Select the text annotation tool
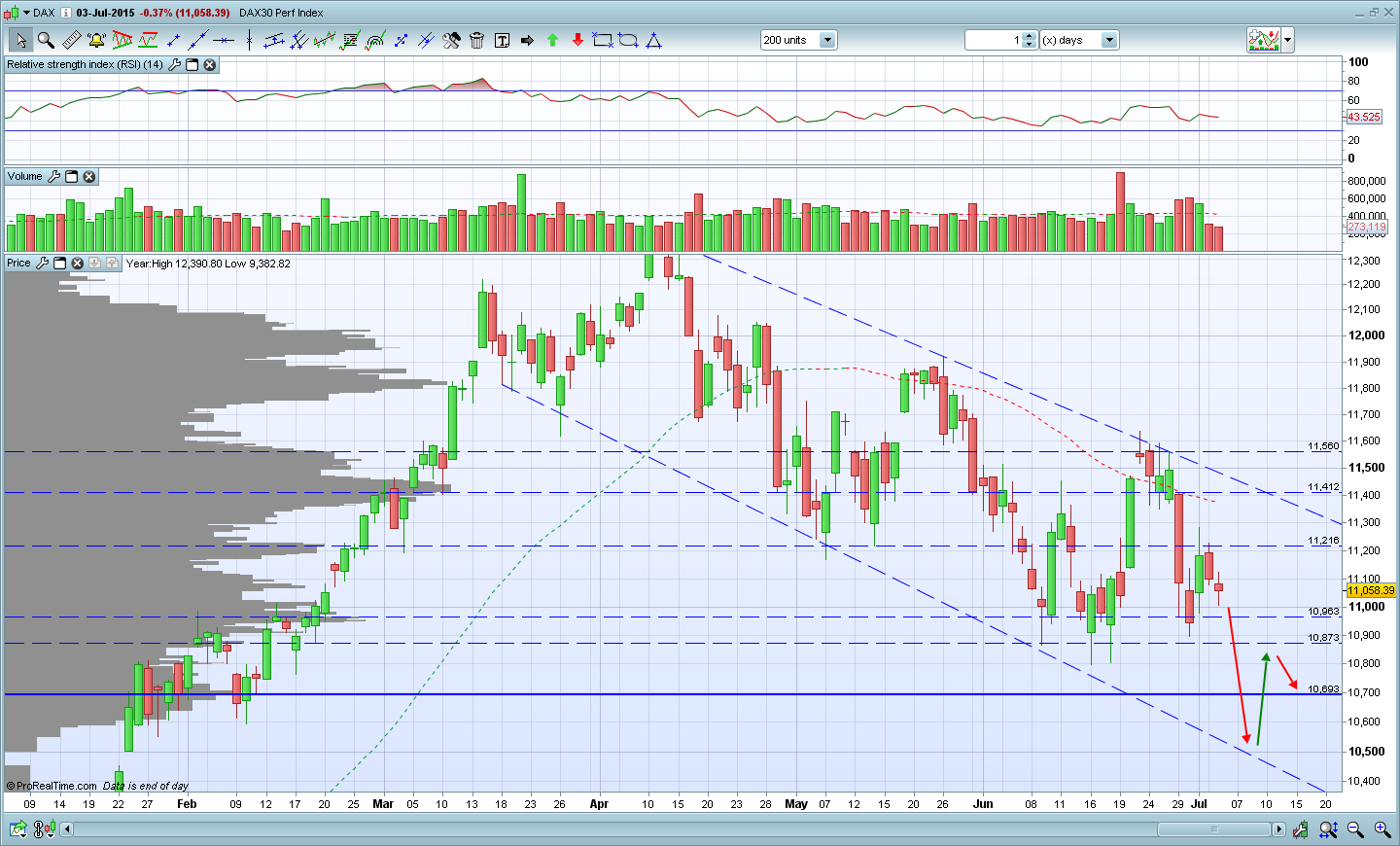The height and width of the screenshot is (846, 1400). click(502, 40)
